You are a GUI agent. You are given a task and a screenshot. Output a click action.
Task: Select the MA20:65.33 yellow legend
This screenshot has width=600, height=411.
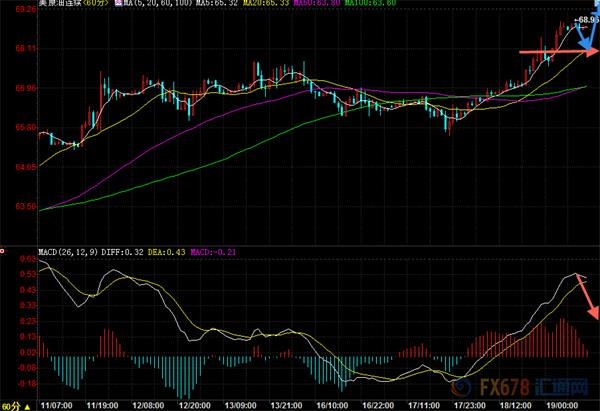(x=266, y=3)
